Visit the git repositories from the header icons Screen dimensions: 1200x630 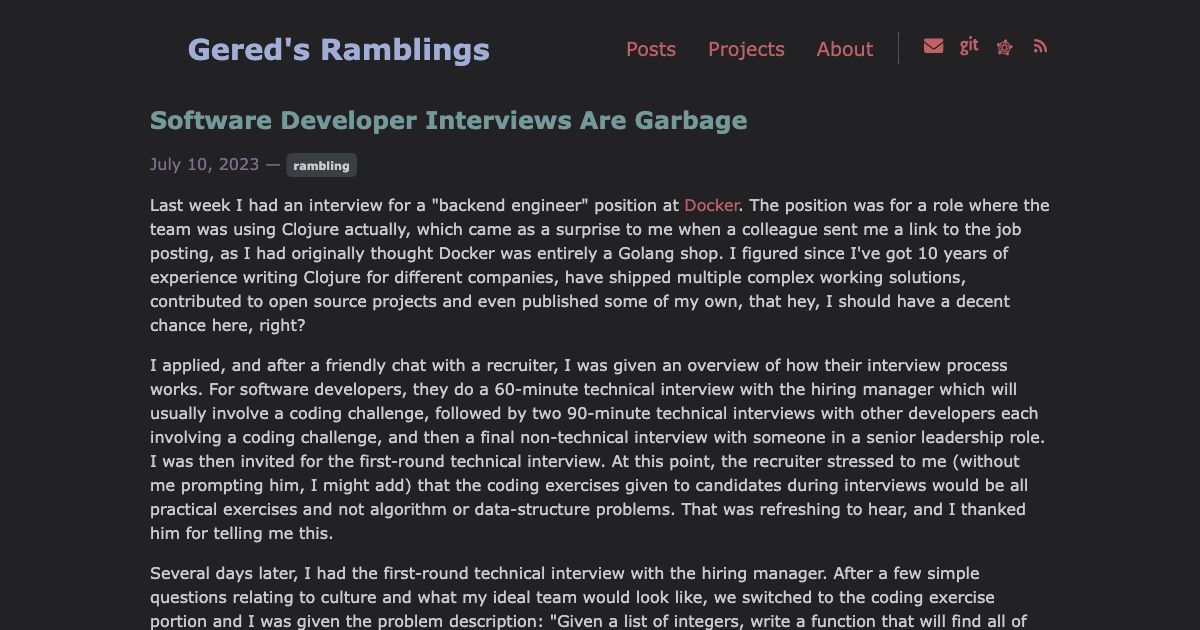pos(969,45)
